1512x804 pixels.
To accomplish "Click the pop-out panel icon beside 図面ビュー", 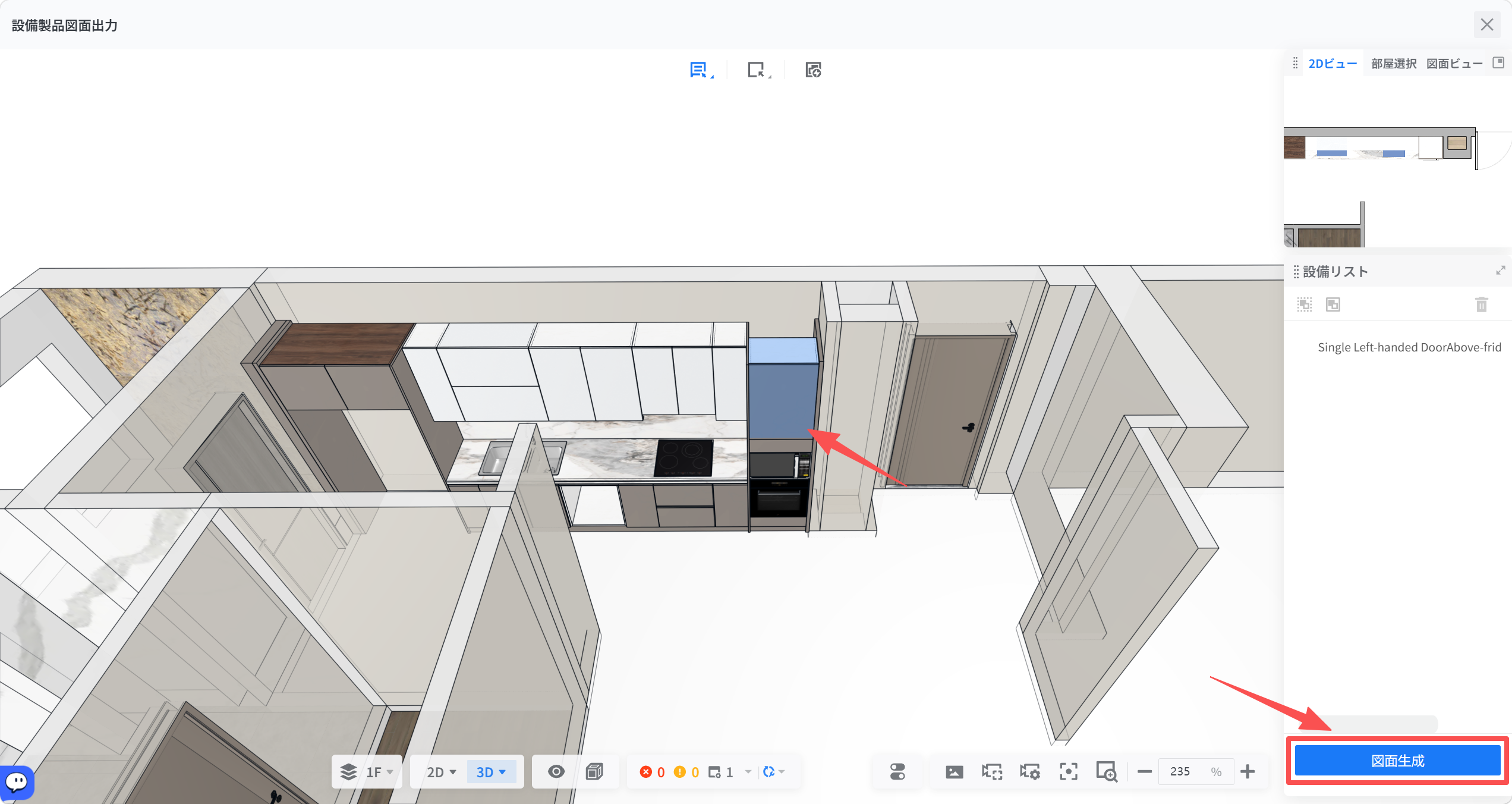I will (1498, 62).
